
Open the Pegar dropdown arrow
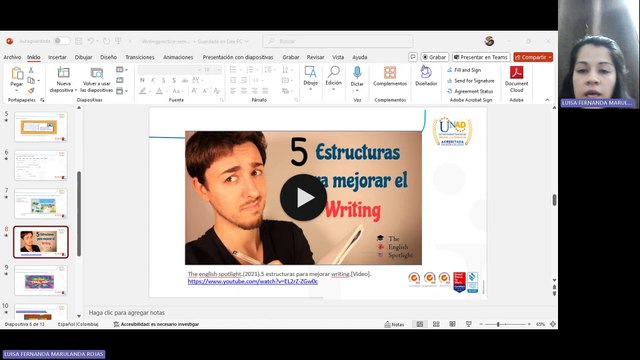[17, 91]
